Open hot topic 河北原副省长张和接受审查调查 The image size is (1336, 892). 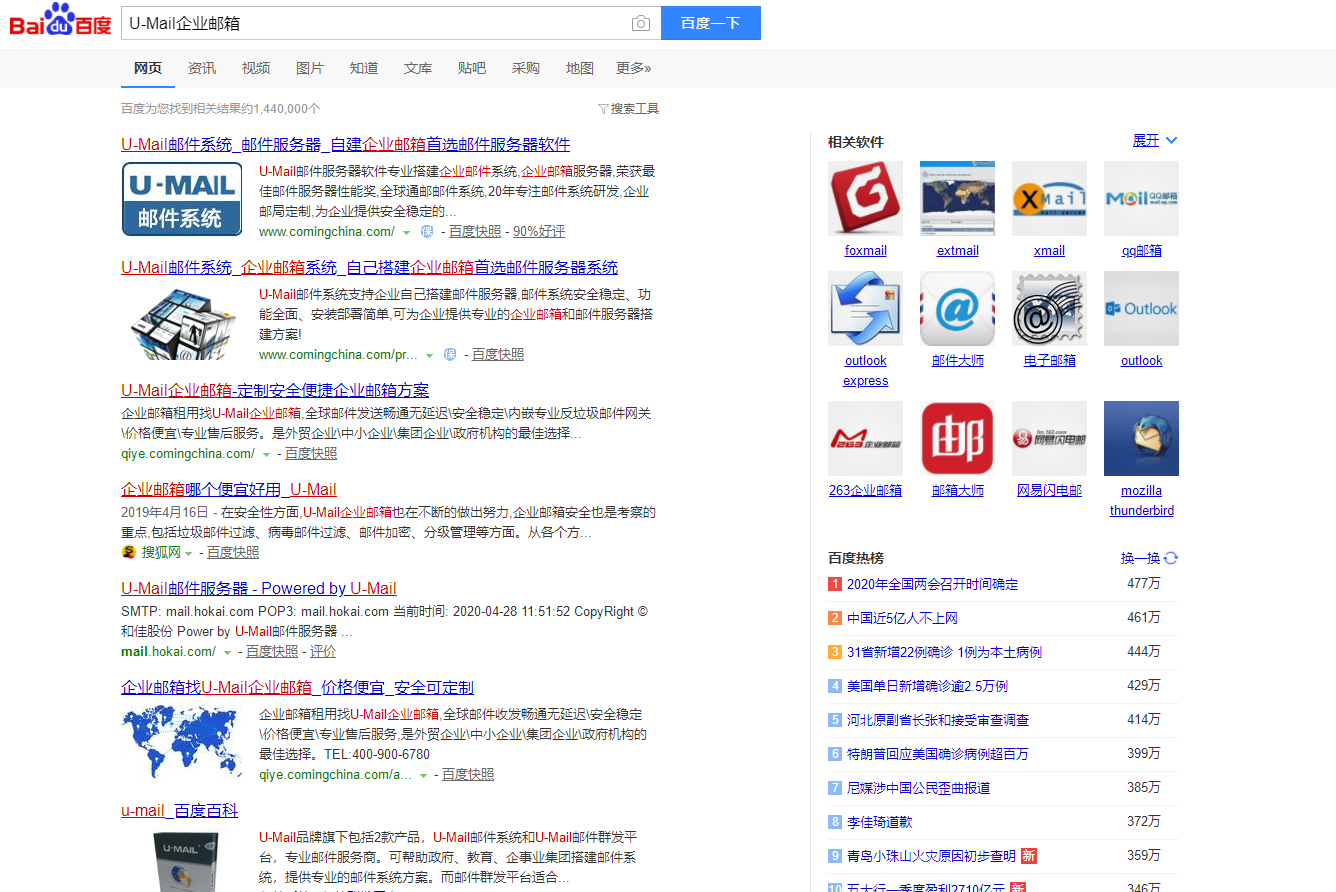(x=938, y=720)
